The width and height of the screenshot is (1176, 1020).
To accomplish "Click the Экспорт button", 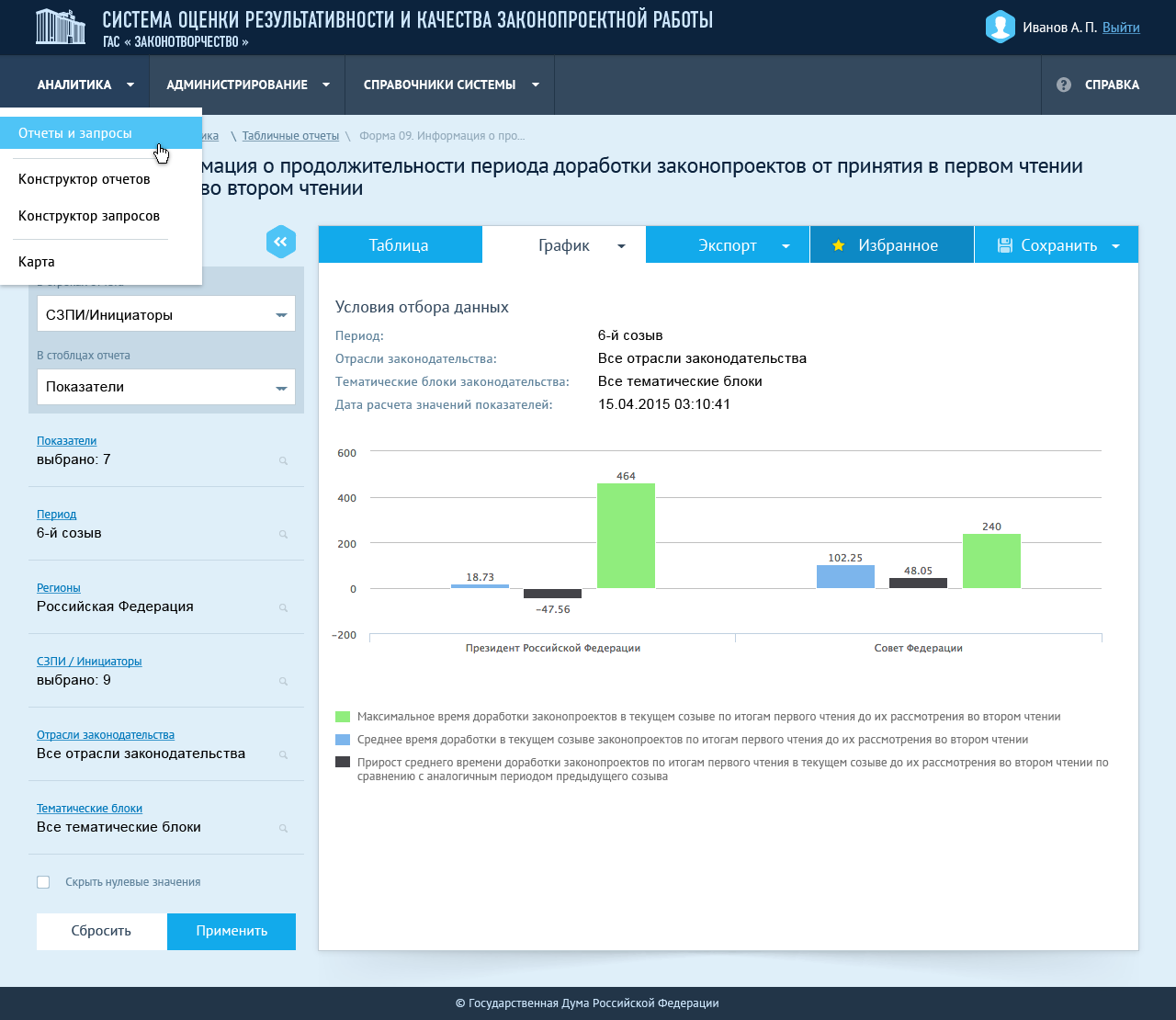I will pyautogui.click(x=728, y=245).
